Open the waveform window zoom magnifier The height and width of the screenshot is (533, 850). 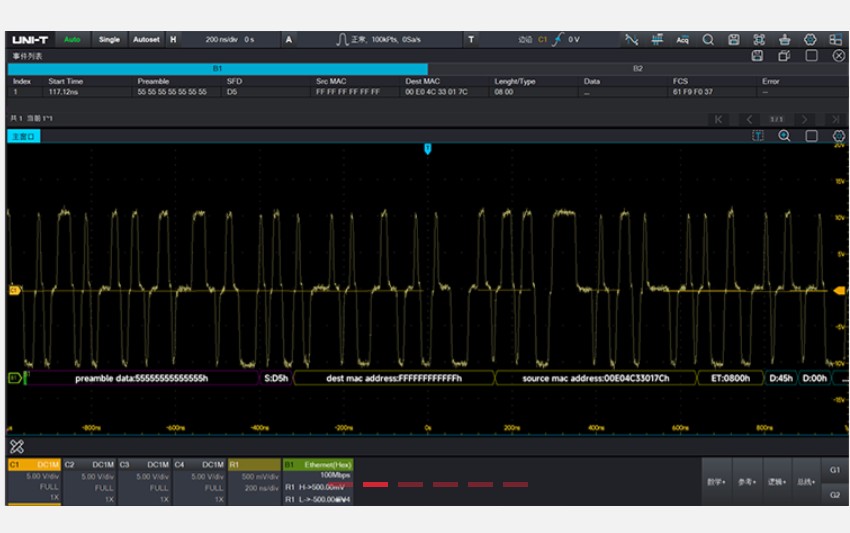(784, 135)
